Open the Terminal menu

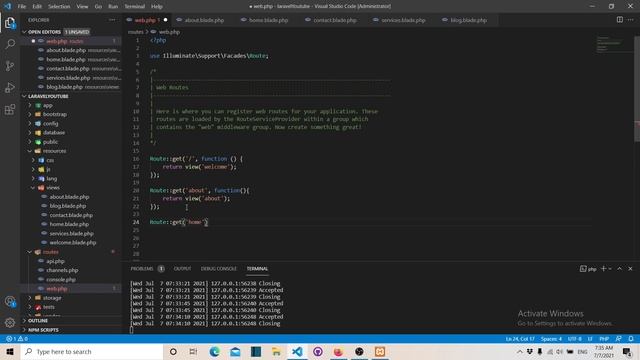click(x=135, y=7)
